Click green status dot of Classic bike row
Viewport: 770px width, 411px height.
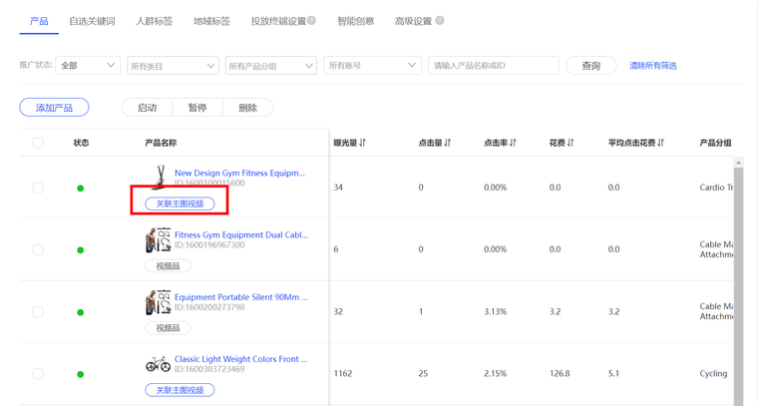[80, 374]
